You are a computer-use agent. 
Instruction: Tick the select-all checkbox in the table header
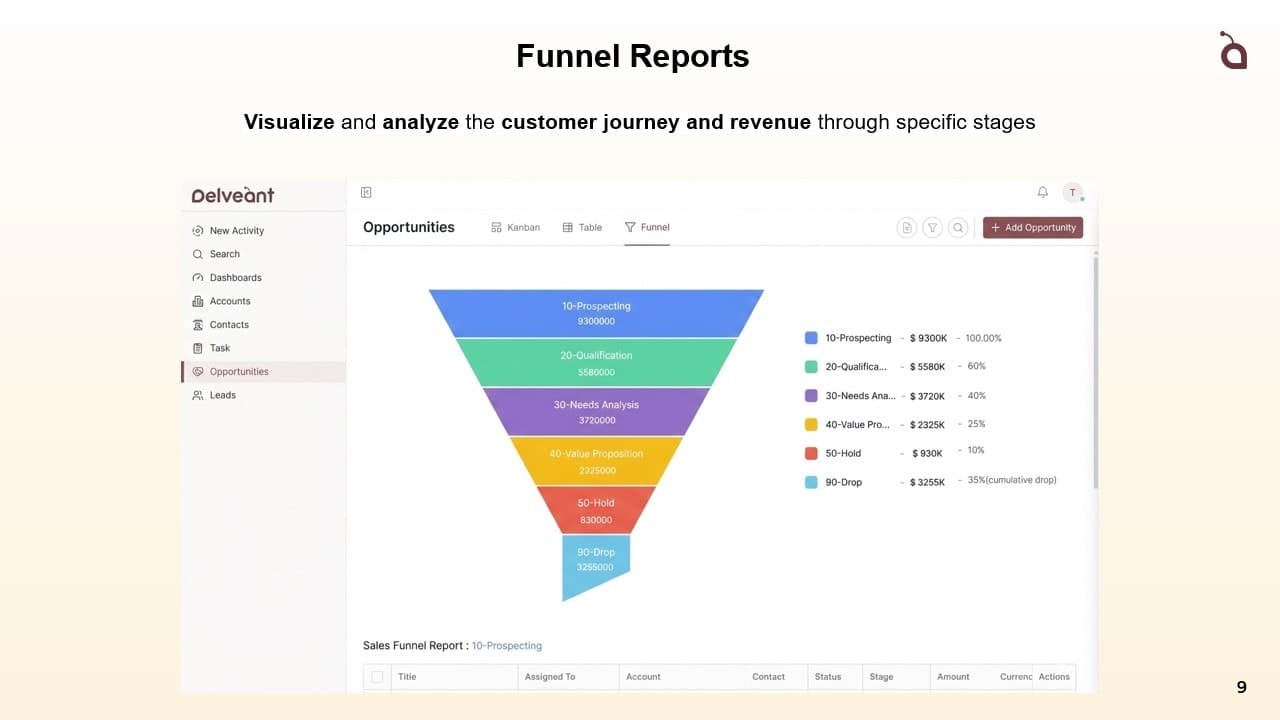377,677
